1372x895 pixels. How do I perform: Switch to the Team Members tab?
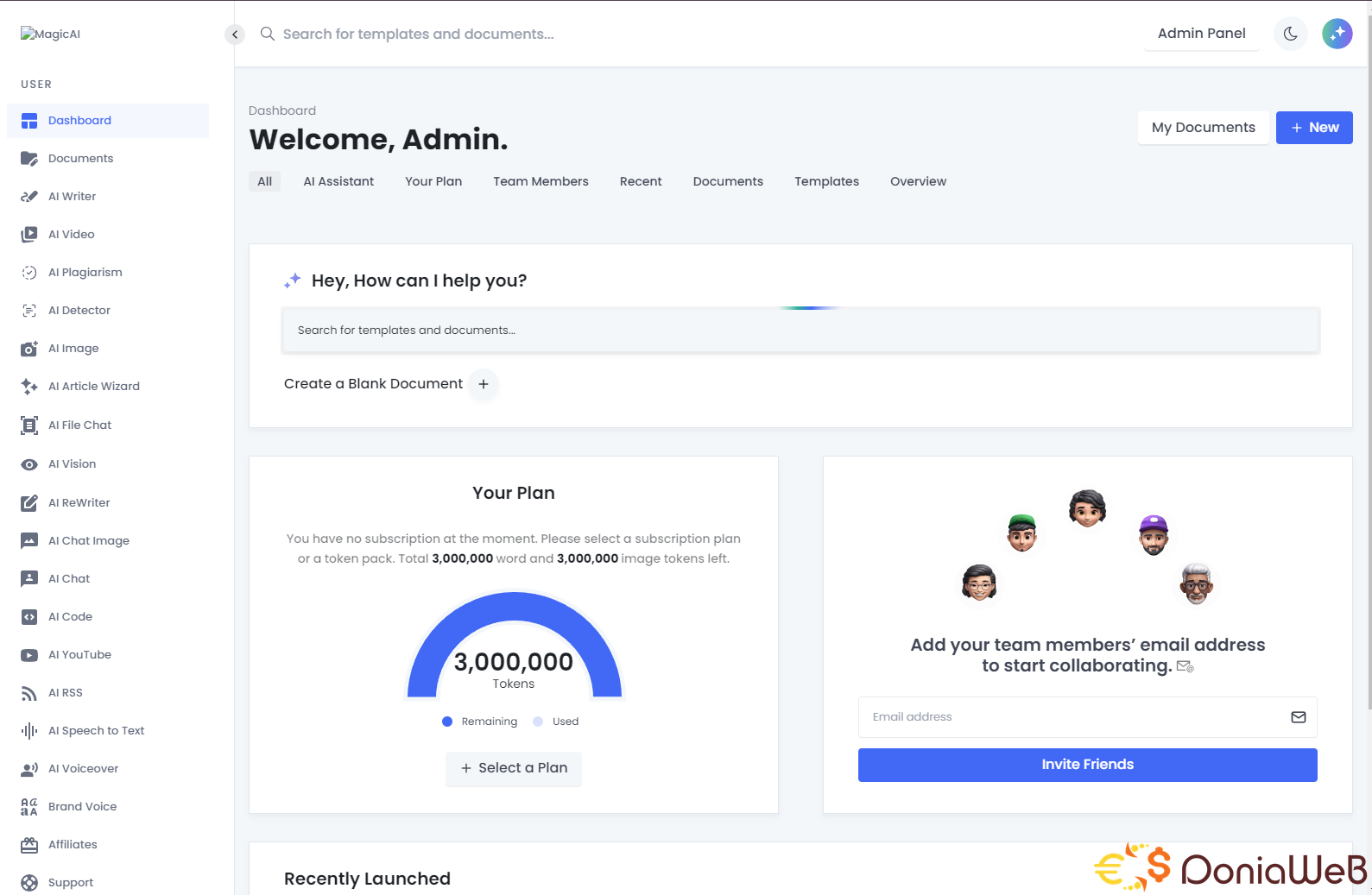tap(541, 181)
